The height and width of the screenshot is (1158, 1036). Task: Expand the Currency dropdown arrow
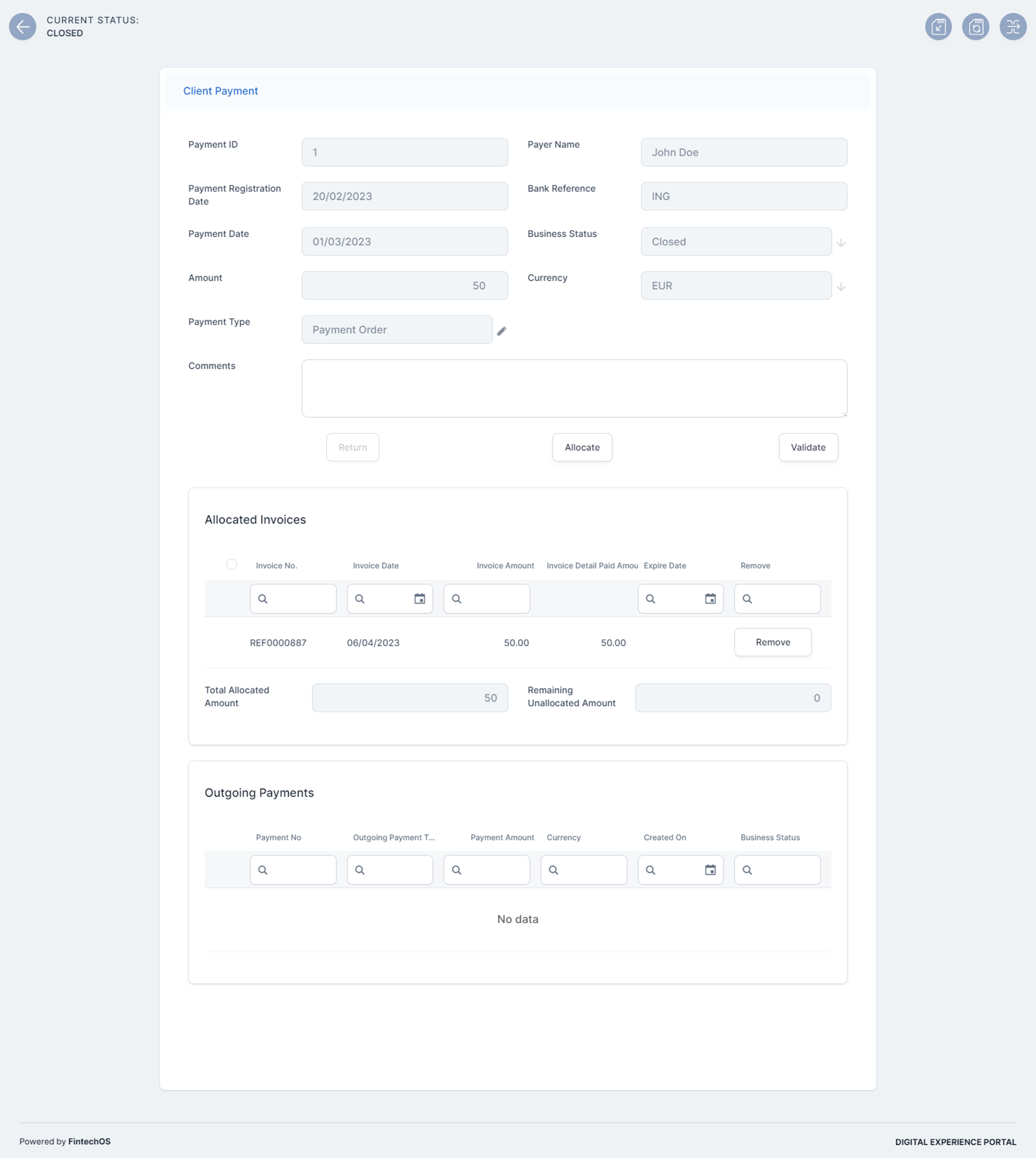pos(841,287)
